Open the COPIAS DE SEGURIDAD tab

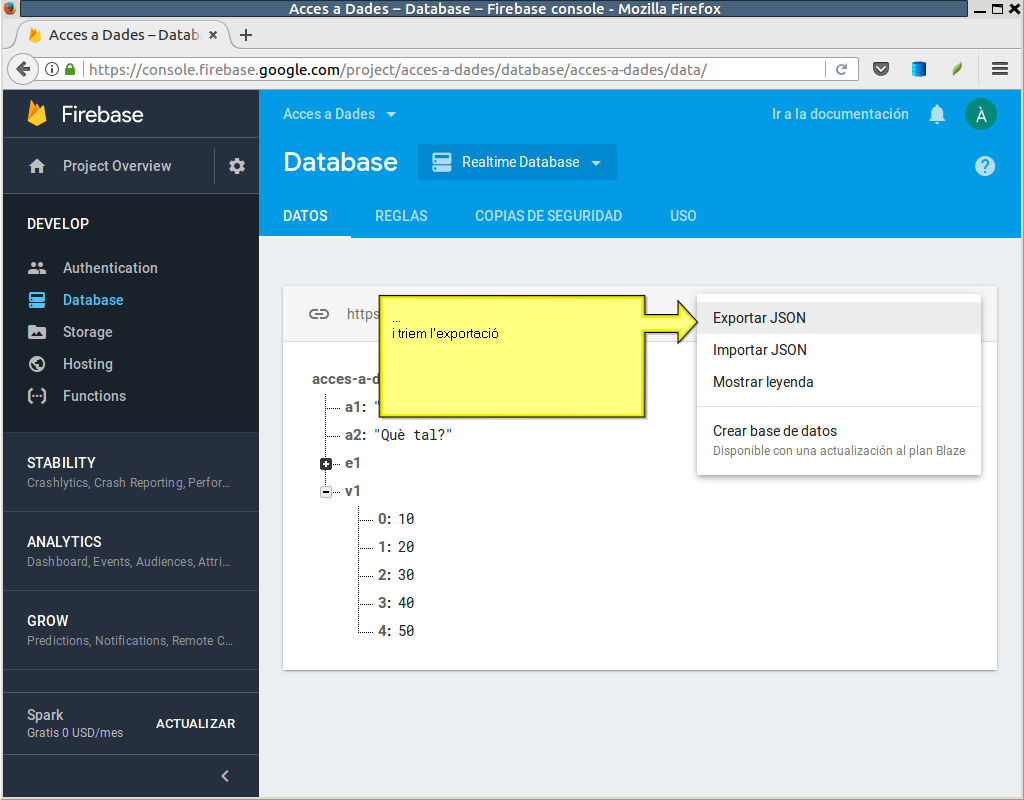coord(549,216)
